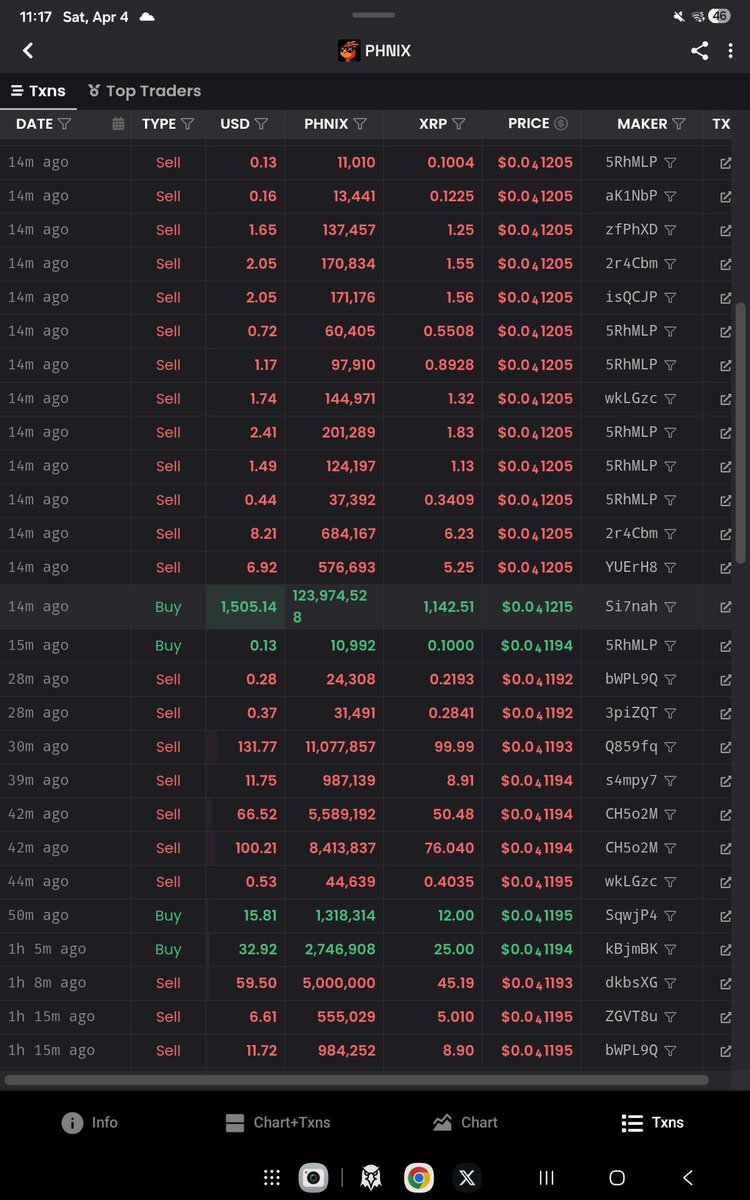The width and height of the screenshot is (750, 1200).
Task: Switch to Top Traders tab
Action: tap(144, 91)
